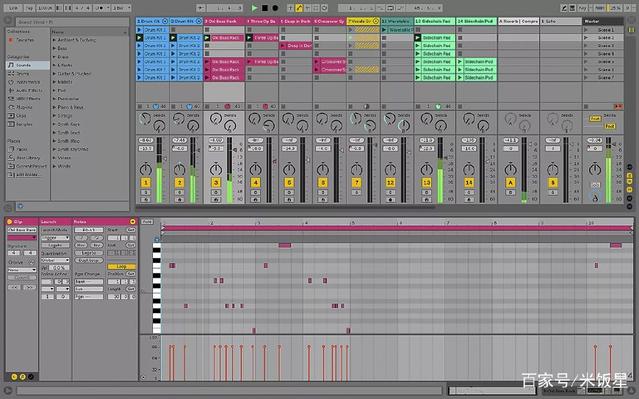Screen dimensions: 639x399
Task: Open User Library in Places
Action: (28, 158)
